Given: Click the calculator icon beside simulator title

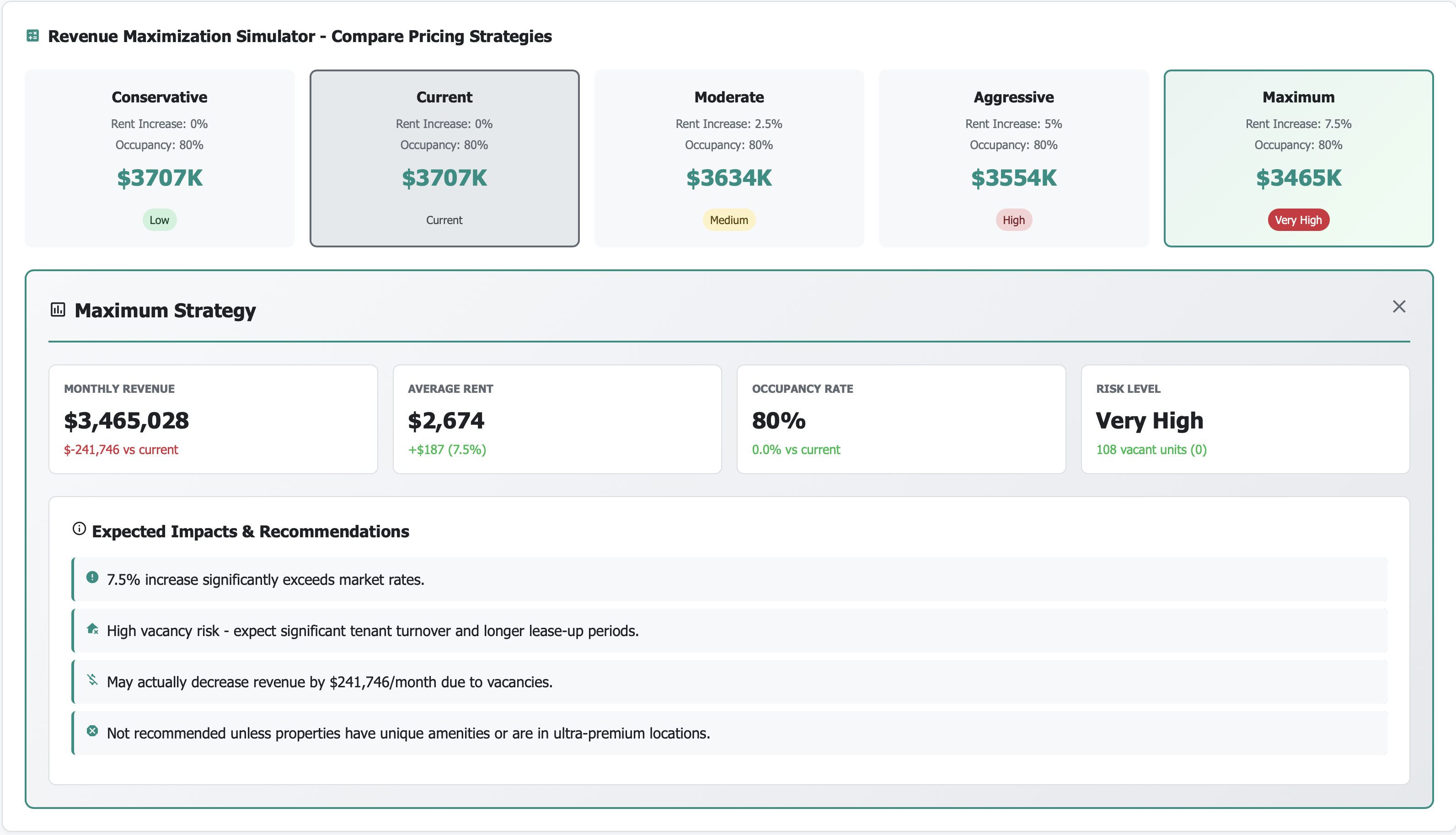Looking at the screenshot, I should (32, 36).
